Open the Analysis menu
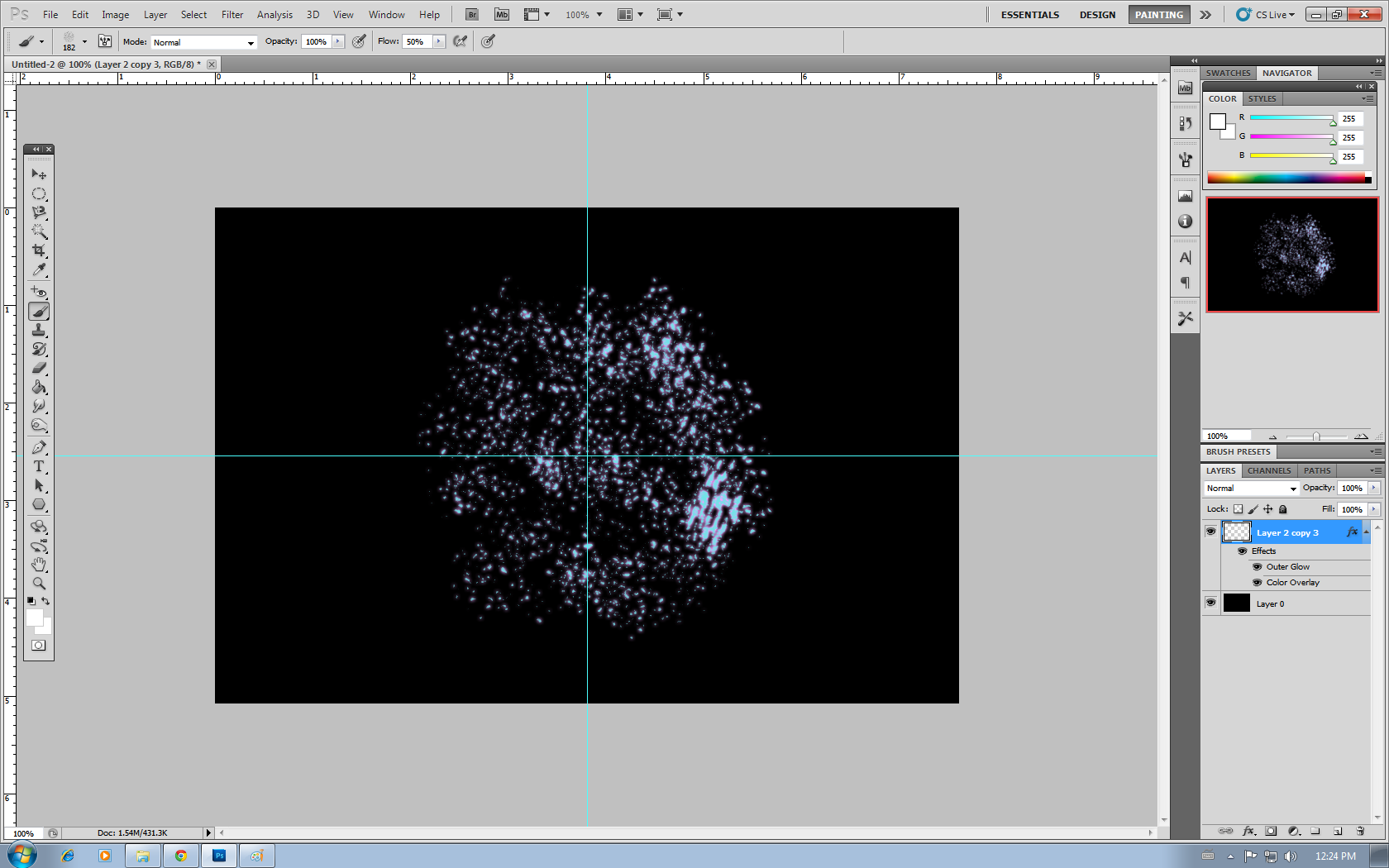The height and width of the screenshot is (868, 1389). click(274, 15)
